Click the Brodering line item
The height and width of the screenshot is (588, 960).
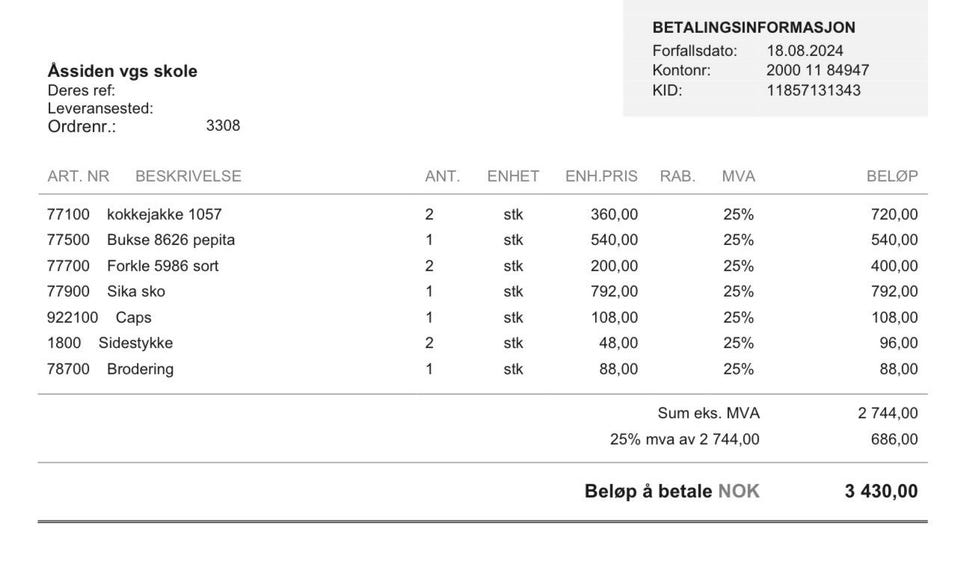pyautogui.click(x=482, y=369)
